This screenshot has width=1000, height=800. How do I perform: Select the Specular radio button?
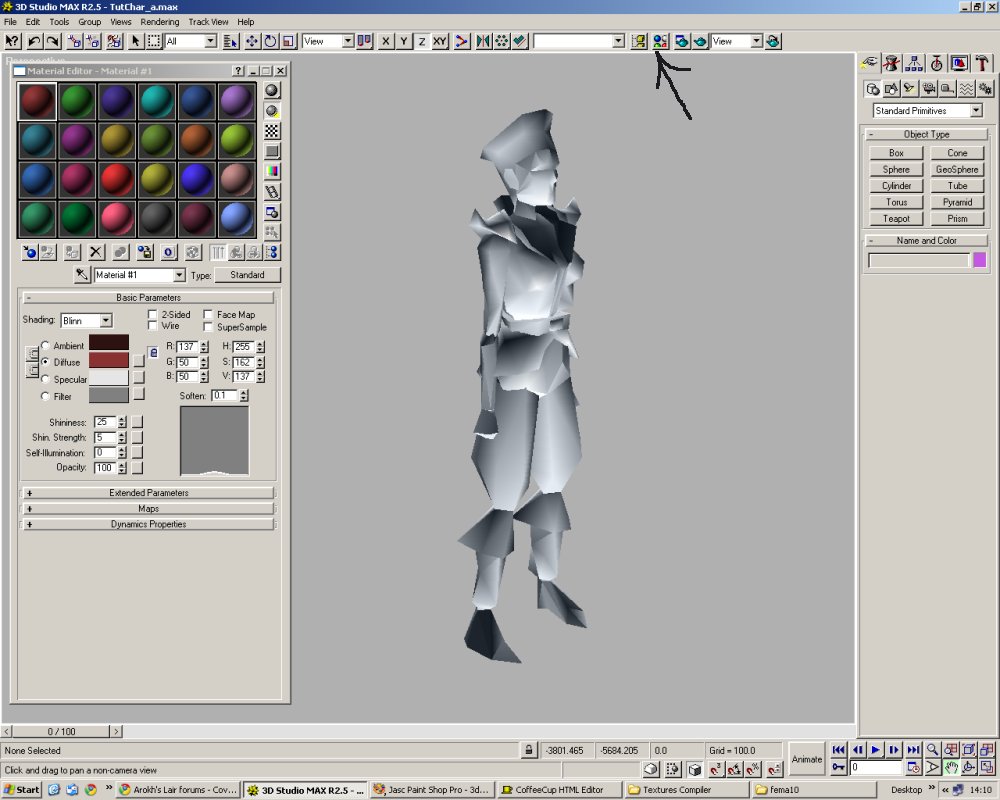[45, 379]
